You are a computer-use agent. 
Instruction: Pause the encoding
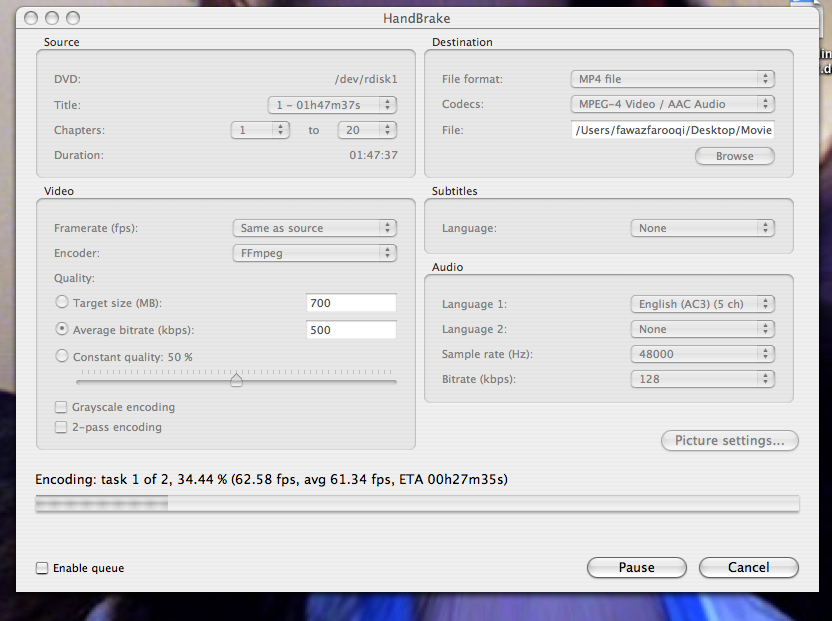tap(637, 567)
